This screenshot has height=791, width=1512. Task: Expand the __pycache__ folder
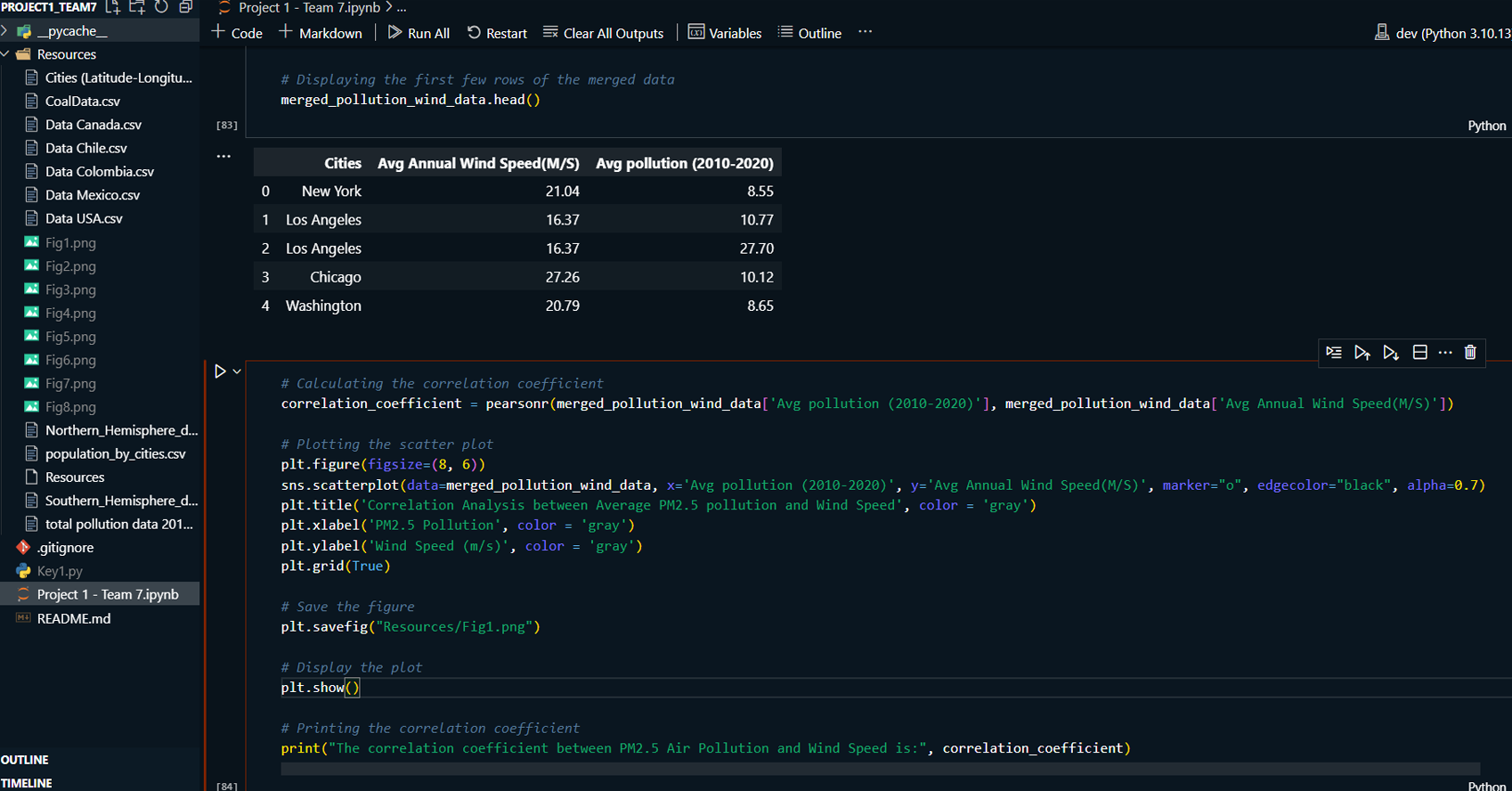point(6,31)
